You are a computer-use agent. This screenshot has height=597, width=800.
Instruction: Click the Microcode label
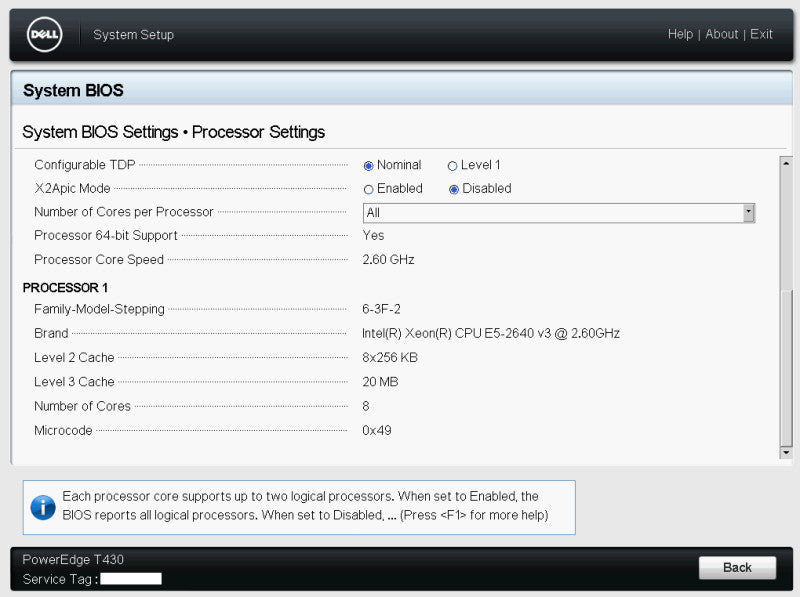click(x=63, y=430)
